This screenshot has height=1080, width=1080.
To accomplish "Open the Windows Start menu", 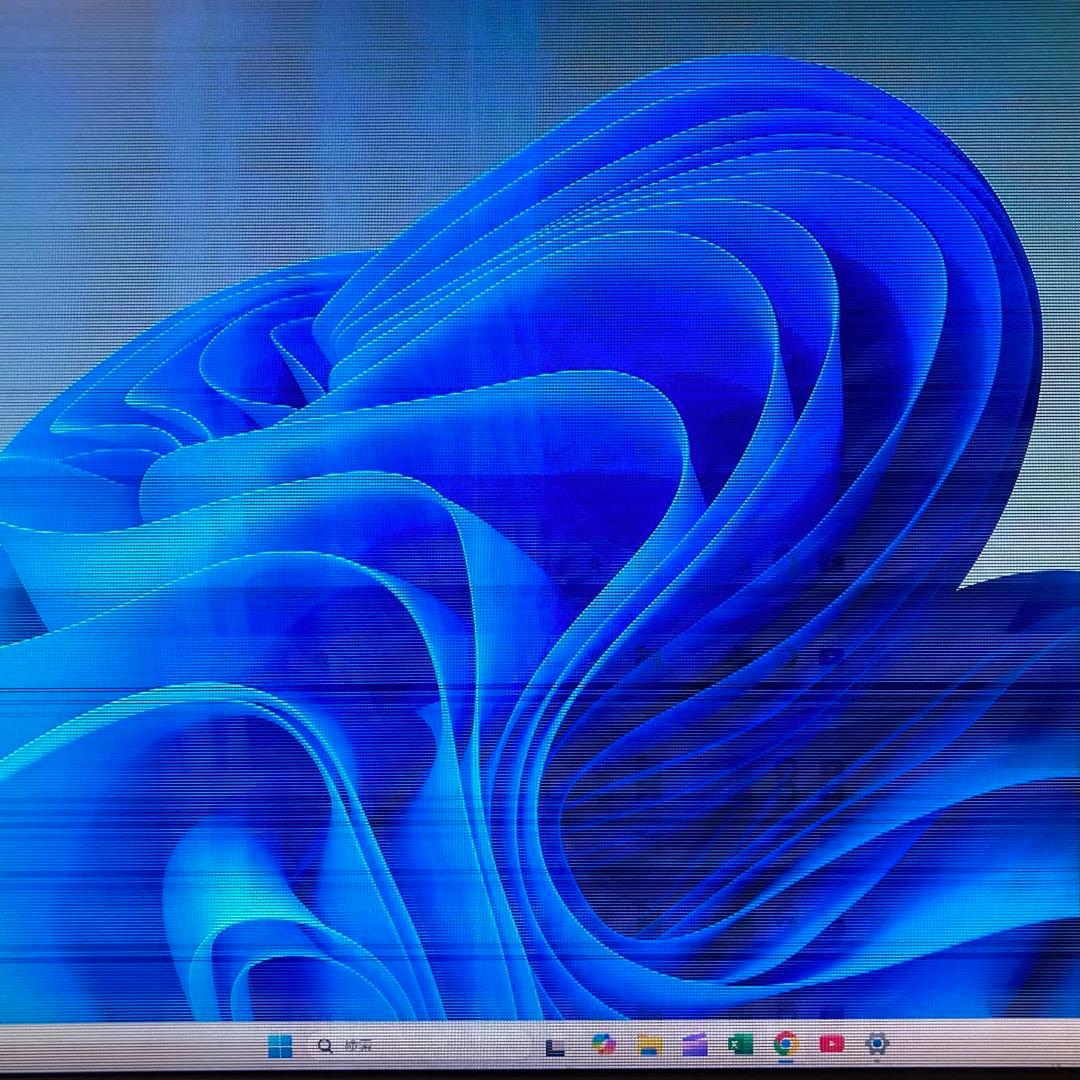I will (280, 1046).
